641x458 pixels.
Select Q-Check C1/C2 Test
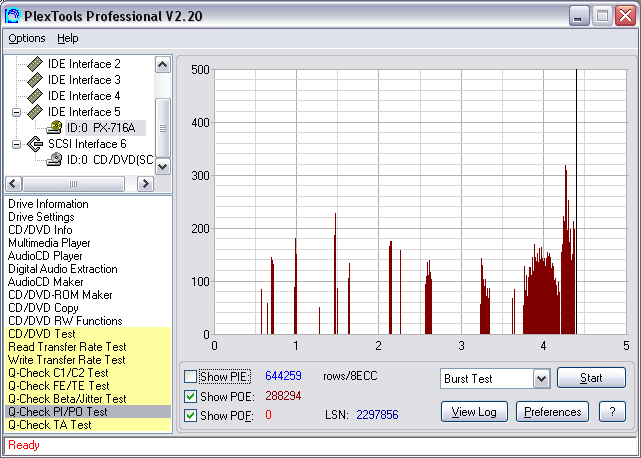pos(88,373)
